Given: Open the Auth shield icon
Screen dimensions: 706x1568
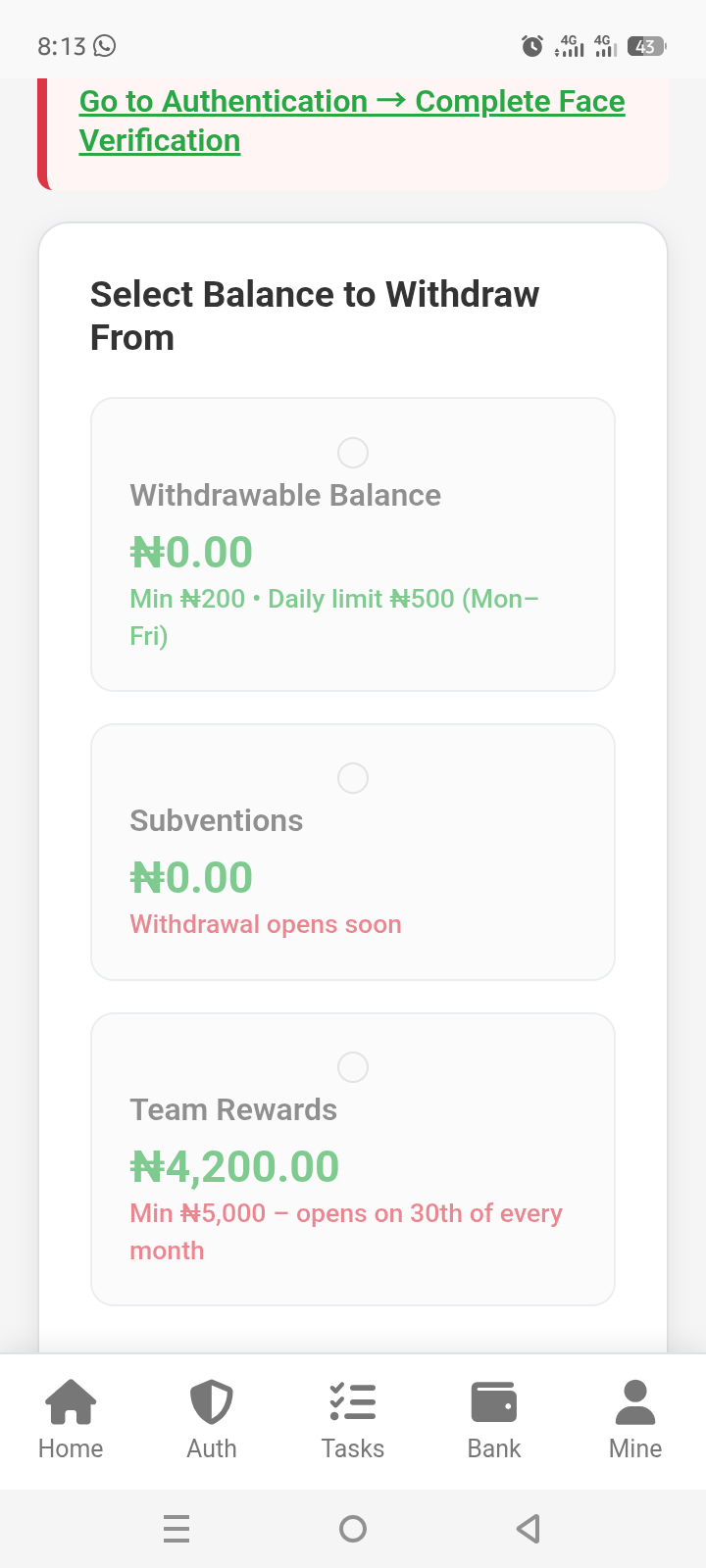Looking at the screenshot, I should click(212, 1401).
